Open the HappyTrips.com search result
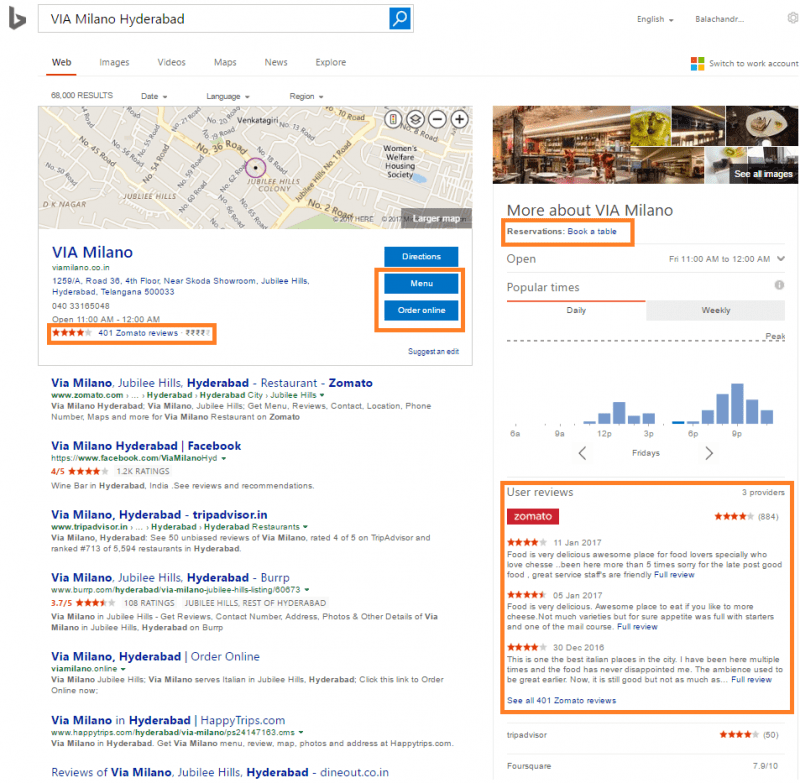This screenshot has height=783, width=800. [168, 720]
